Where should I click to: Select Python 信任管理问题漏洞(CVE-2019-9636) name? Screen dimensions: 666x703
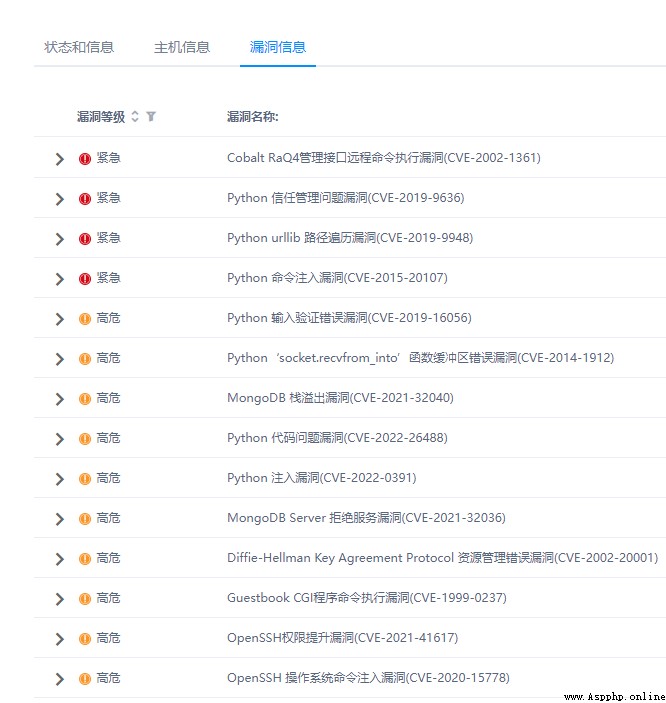point(346,198)
